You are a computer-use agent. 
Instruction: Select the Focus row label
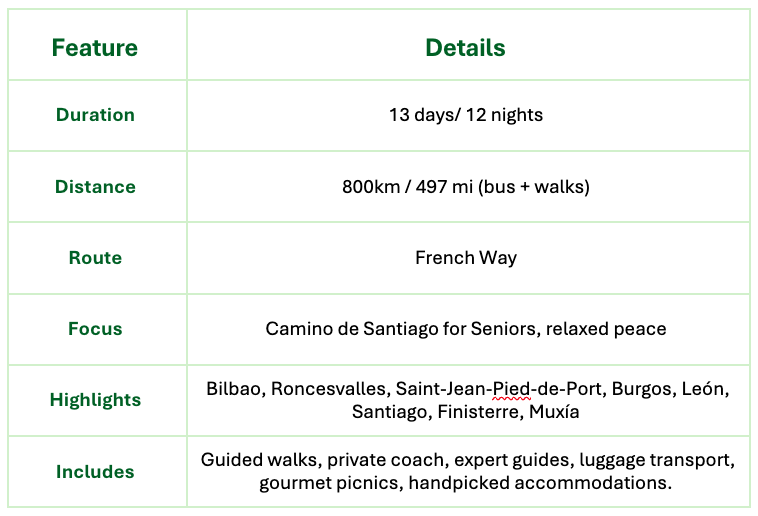[x=95, y=329]
